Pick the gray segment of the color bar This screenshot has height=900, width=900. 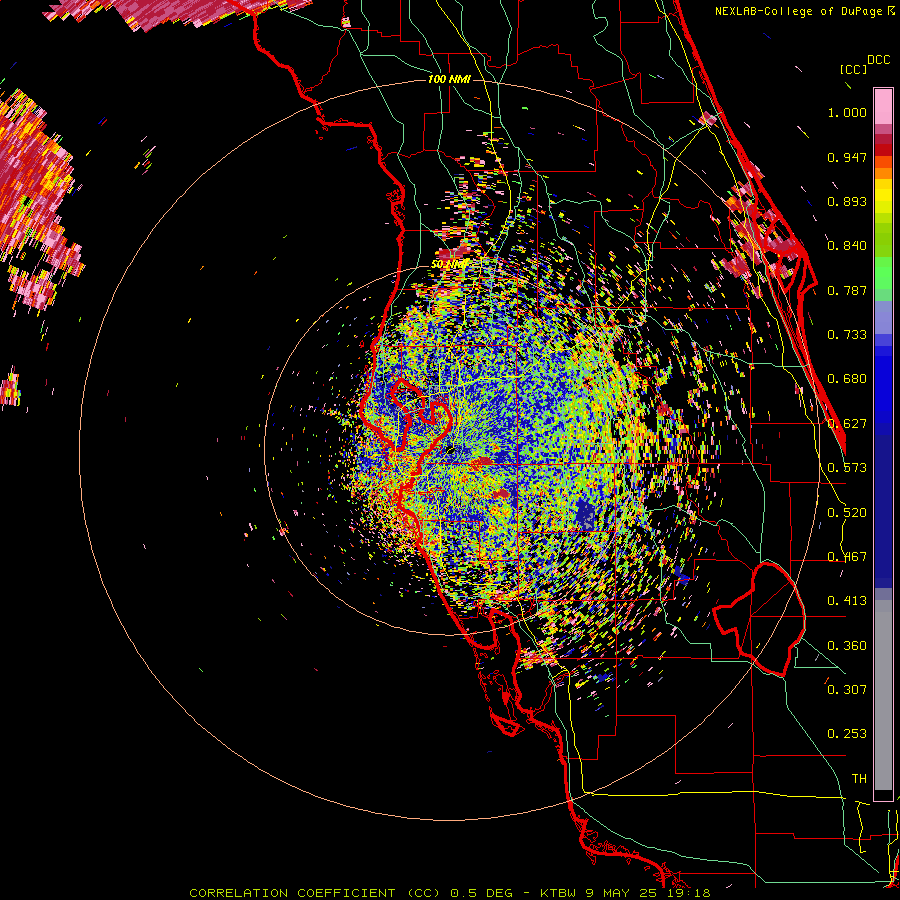883,695
